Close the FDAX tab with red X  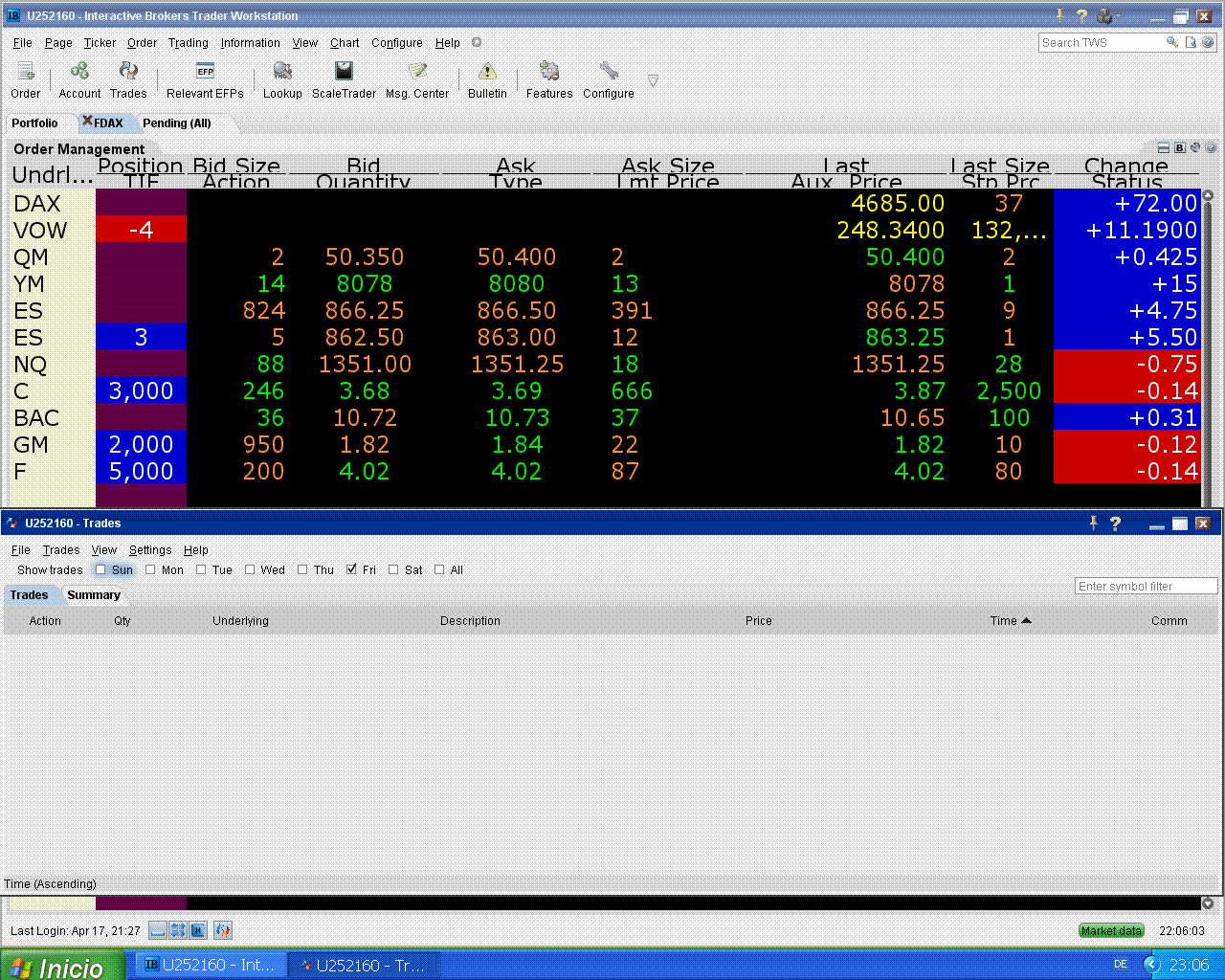[x=87, y=122]
